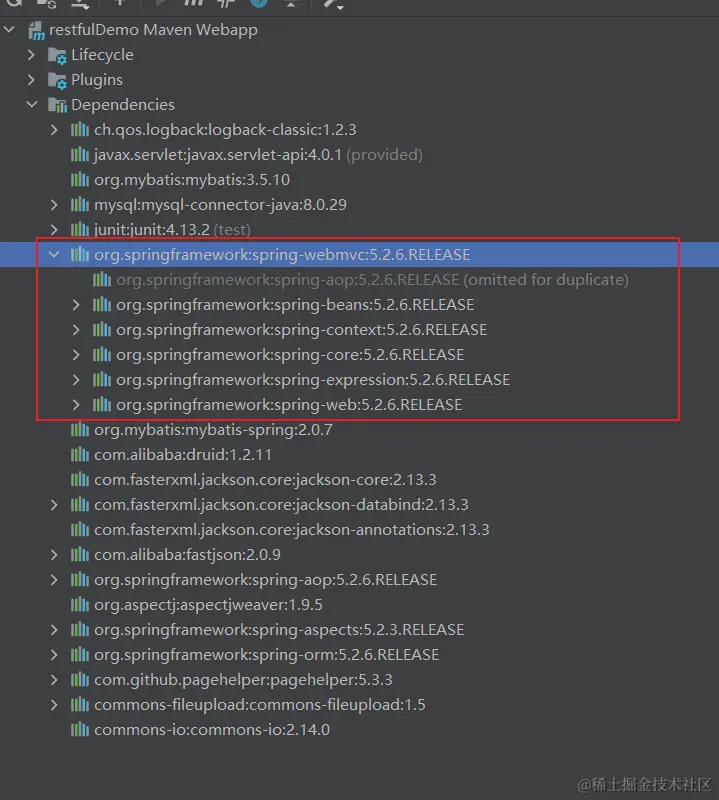719x800 pixels.
Task: Expand the Plugins node
Action: tap(31, 80)
